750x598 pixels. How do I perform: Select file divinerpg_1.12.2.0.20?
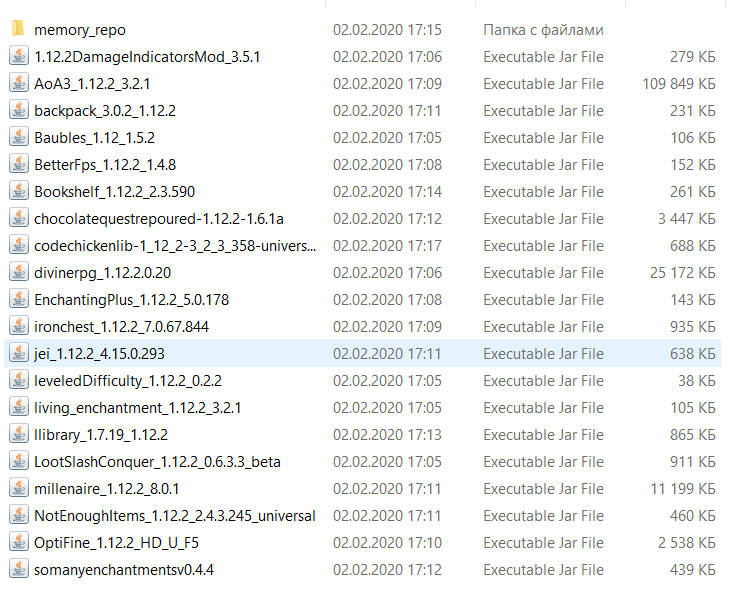pos(102,273)
